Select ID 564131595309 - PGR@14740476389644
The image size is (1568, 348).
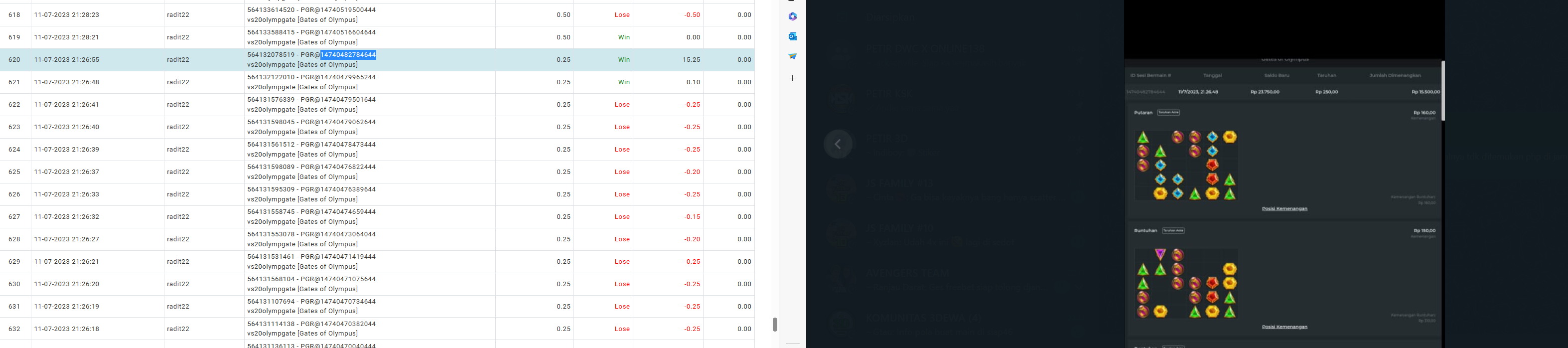(x=311, y=189)
